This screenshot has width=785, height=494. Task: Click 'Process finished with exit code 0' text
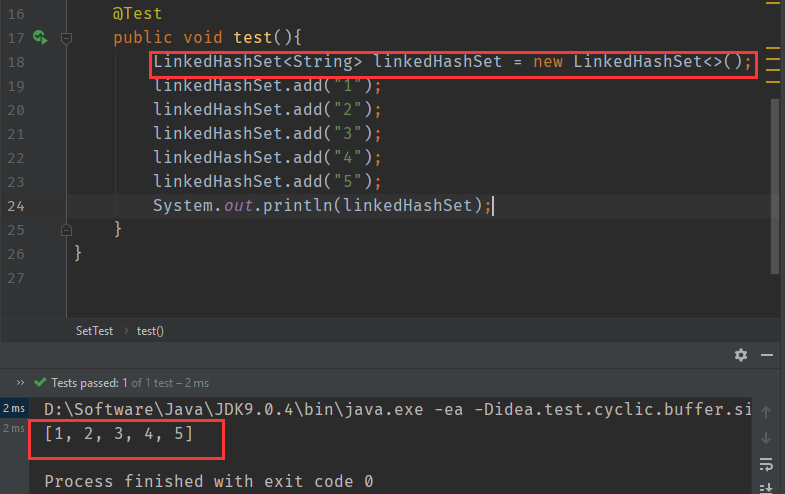[209, 481]
